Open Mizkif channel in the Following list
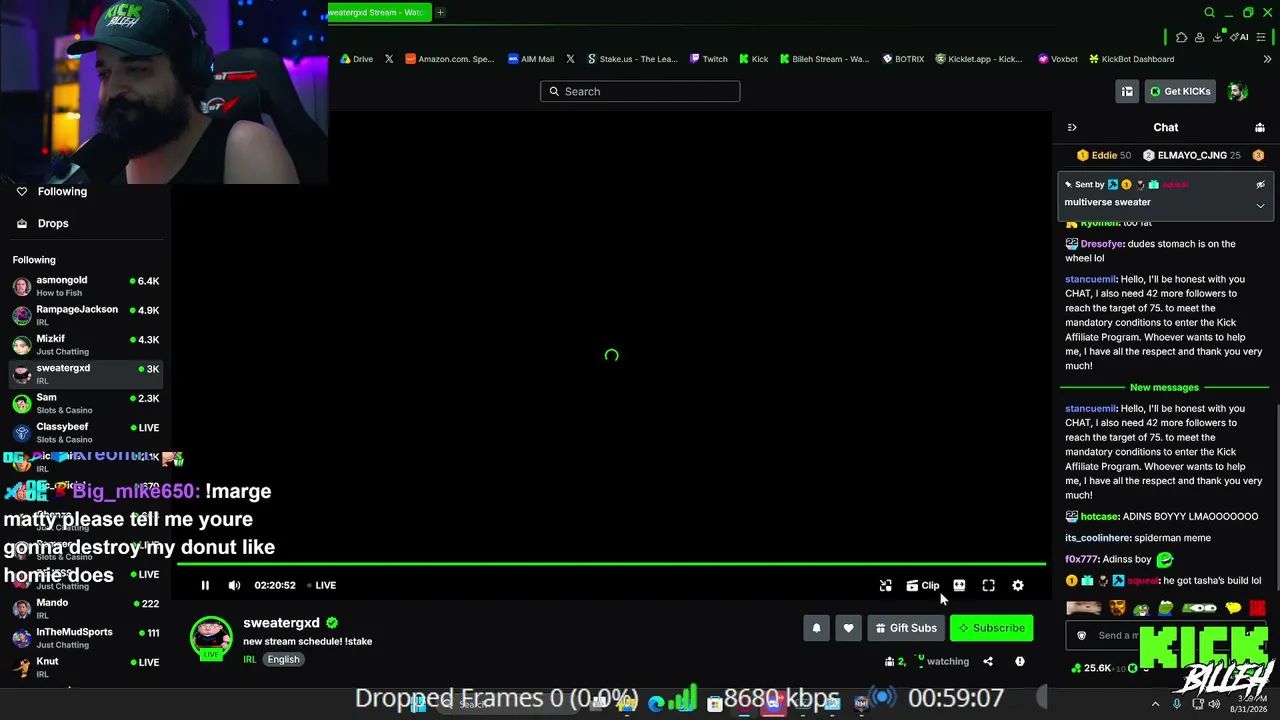1280x720 pixels. tap(86, 345)
